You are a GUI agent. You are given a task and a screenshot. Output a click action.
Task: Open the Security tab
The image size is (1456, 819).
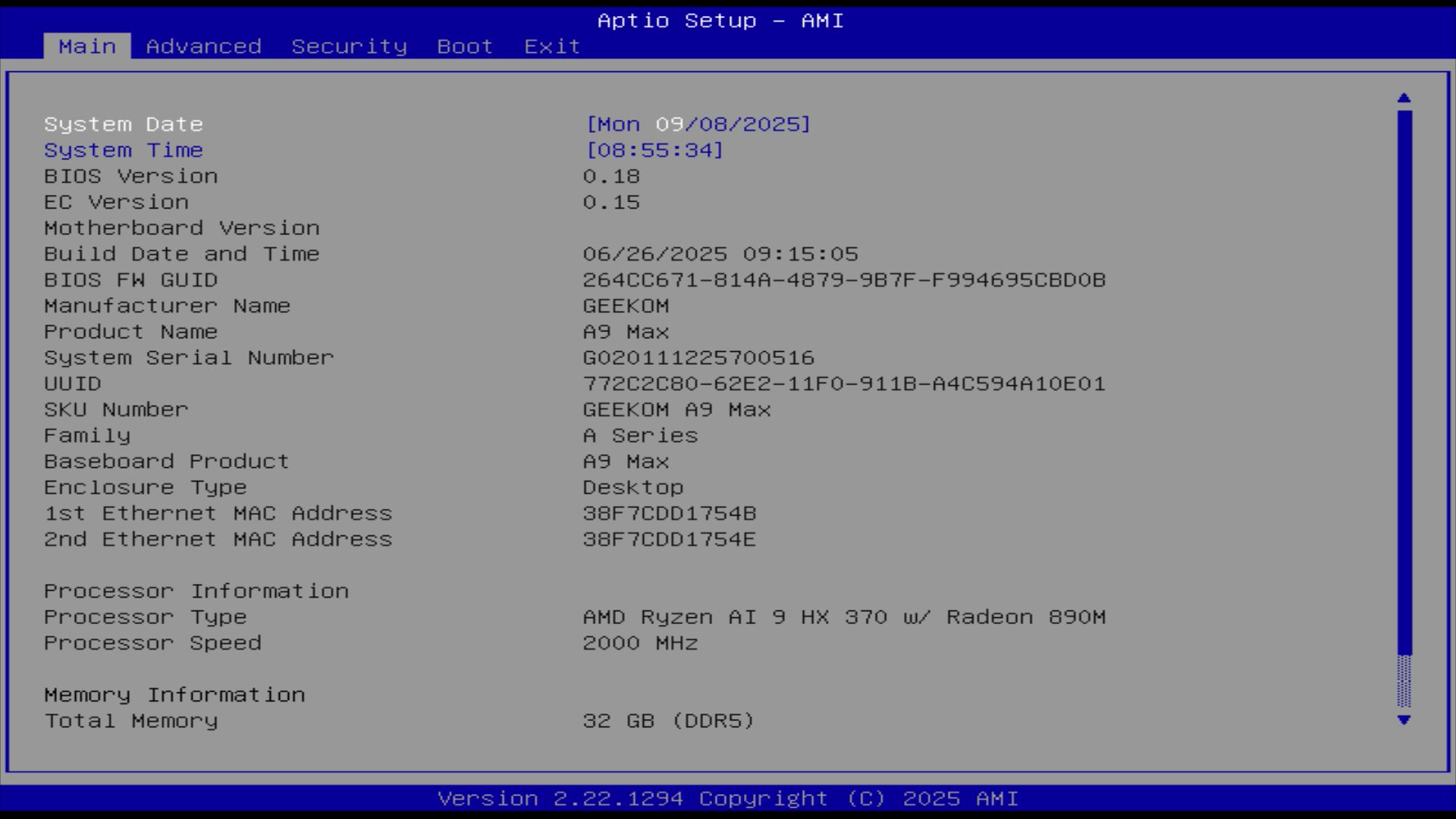point(349,46)
